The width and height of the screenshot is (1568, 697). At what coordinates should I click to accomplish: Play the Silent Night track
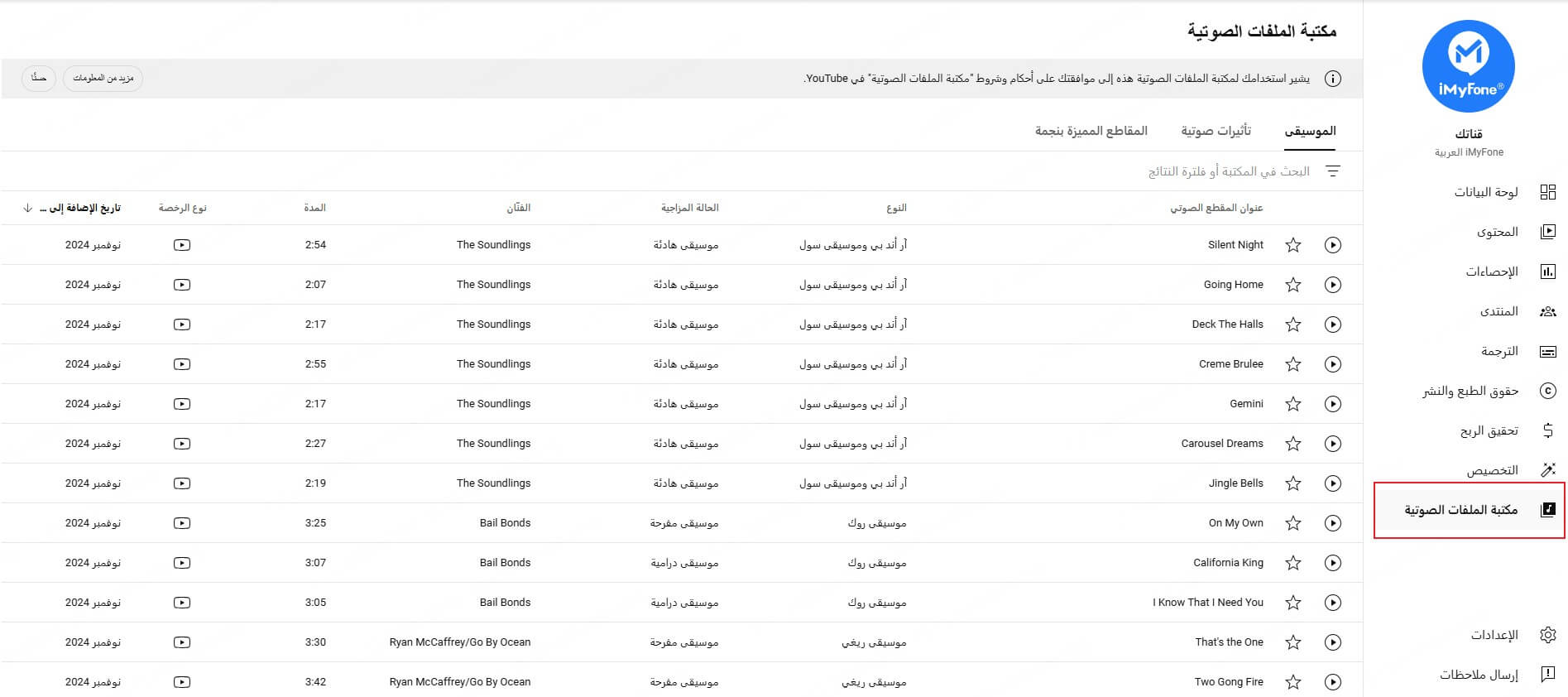coord(1332,245)
